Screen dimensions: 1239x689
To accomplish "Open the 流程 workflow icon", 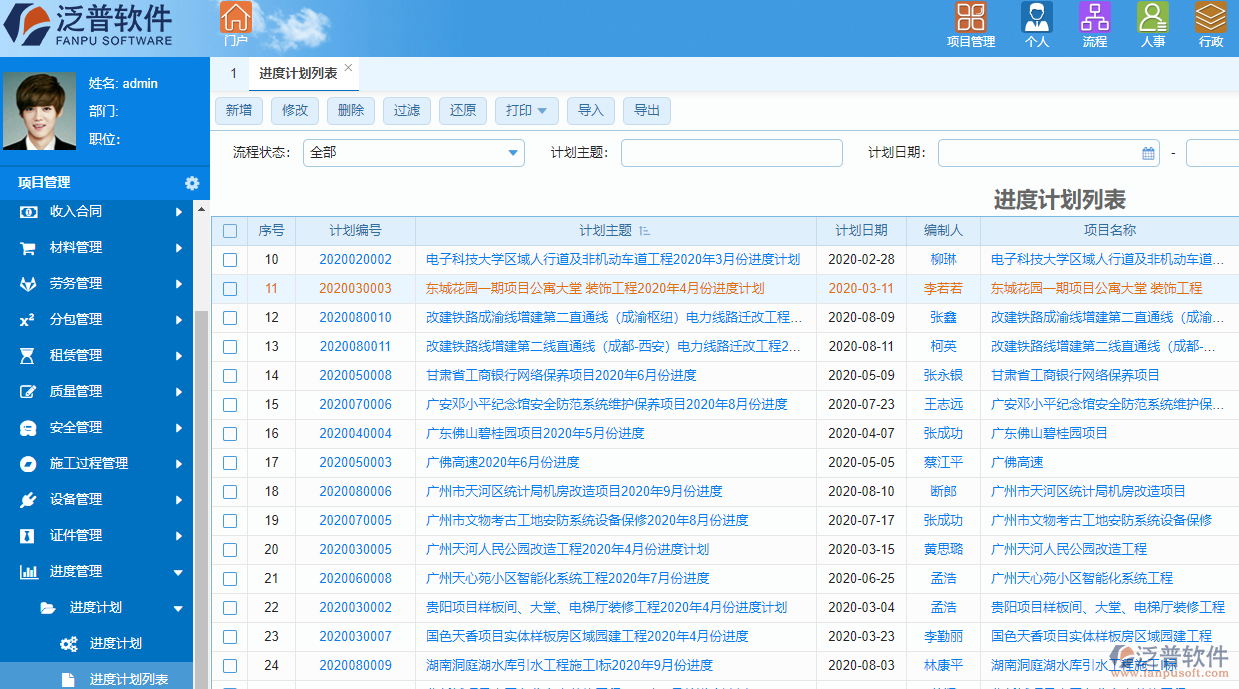I will coord(1094,24).
